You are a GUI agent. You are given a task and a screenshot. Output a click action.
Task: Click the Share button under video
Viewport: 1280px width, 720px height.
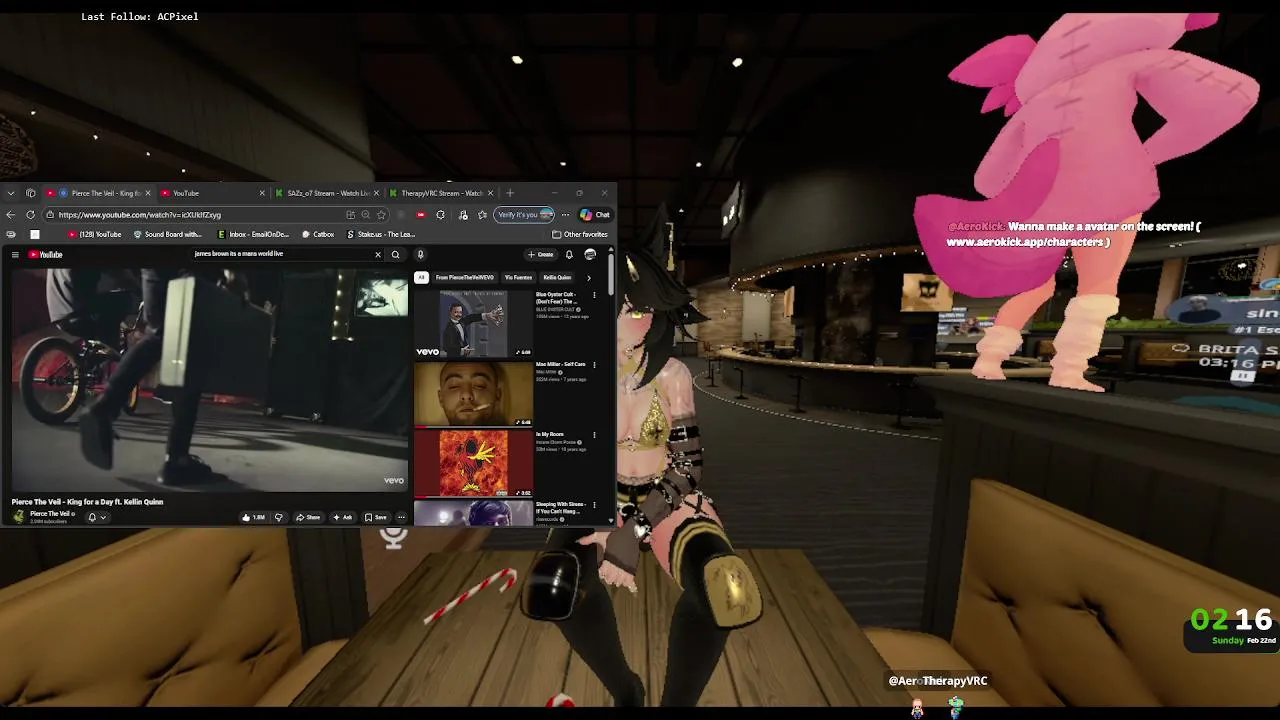click(308, 517)
